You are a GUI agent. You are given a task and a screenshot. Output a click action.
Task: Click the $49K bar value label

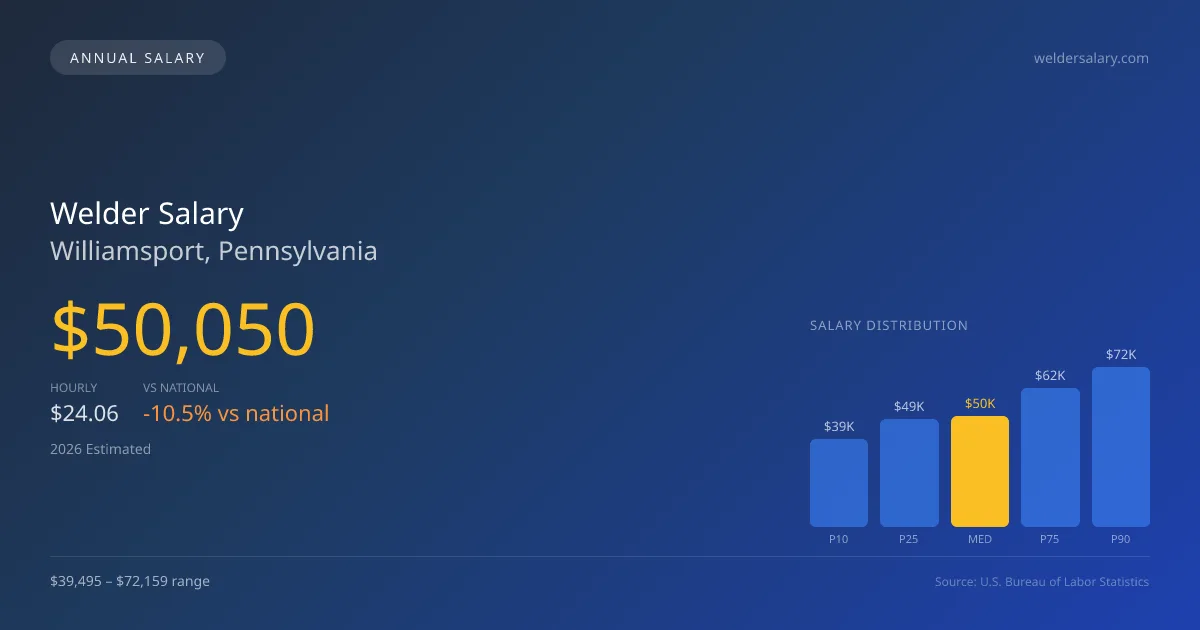[909, 406]
